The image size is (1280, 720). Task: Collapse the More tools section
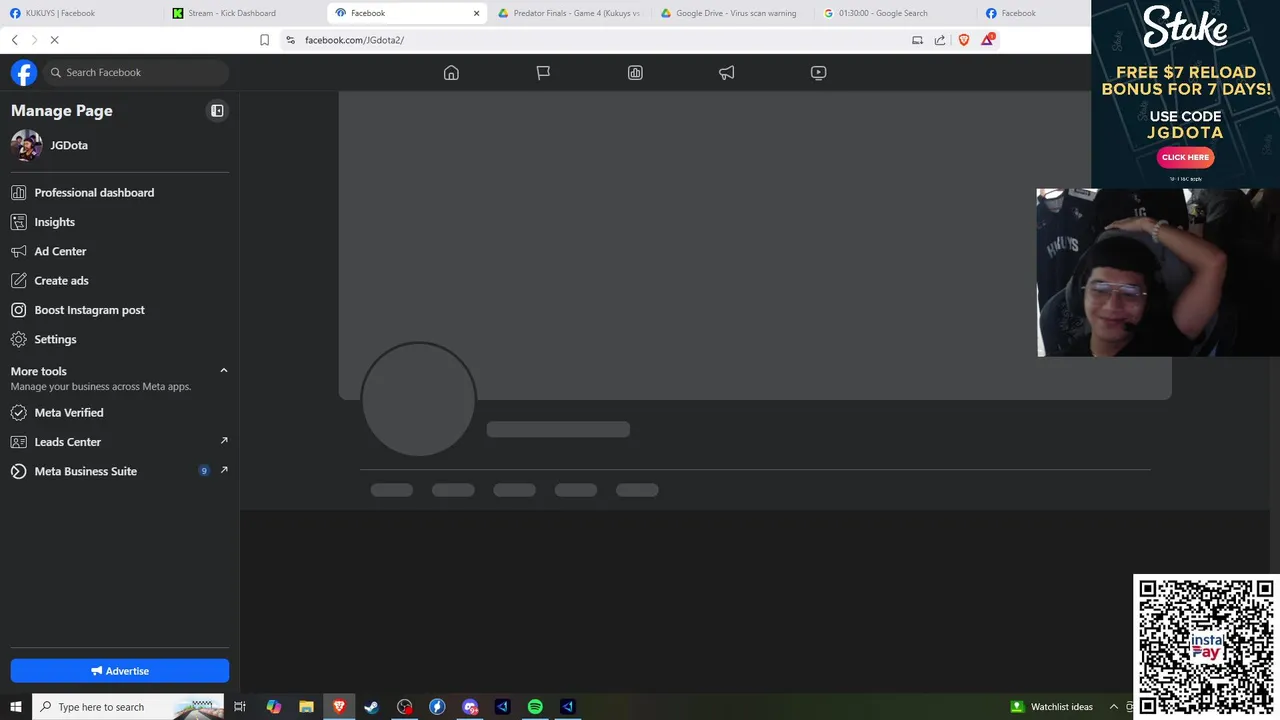224,371
